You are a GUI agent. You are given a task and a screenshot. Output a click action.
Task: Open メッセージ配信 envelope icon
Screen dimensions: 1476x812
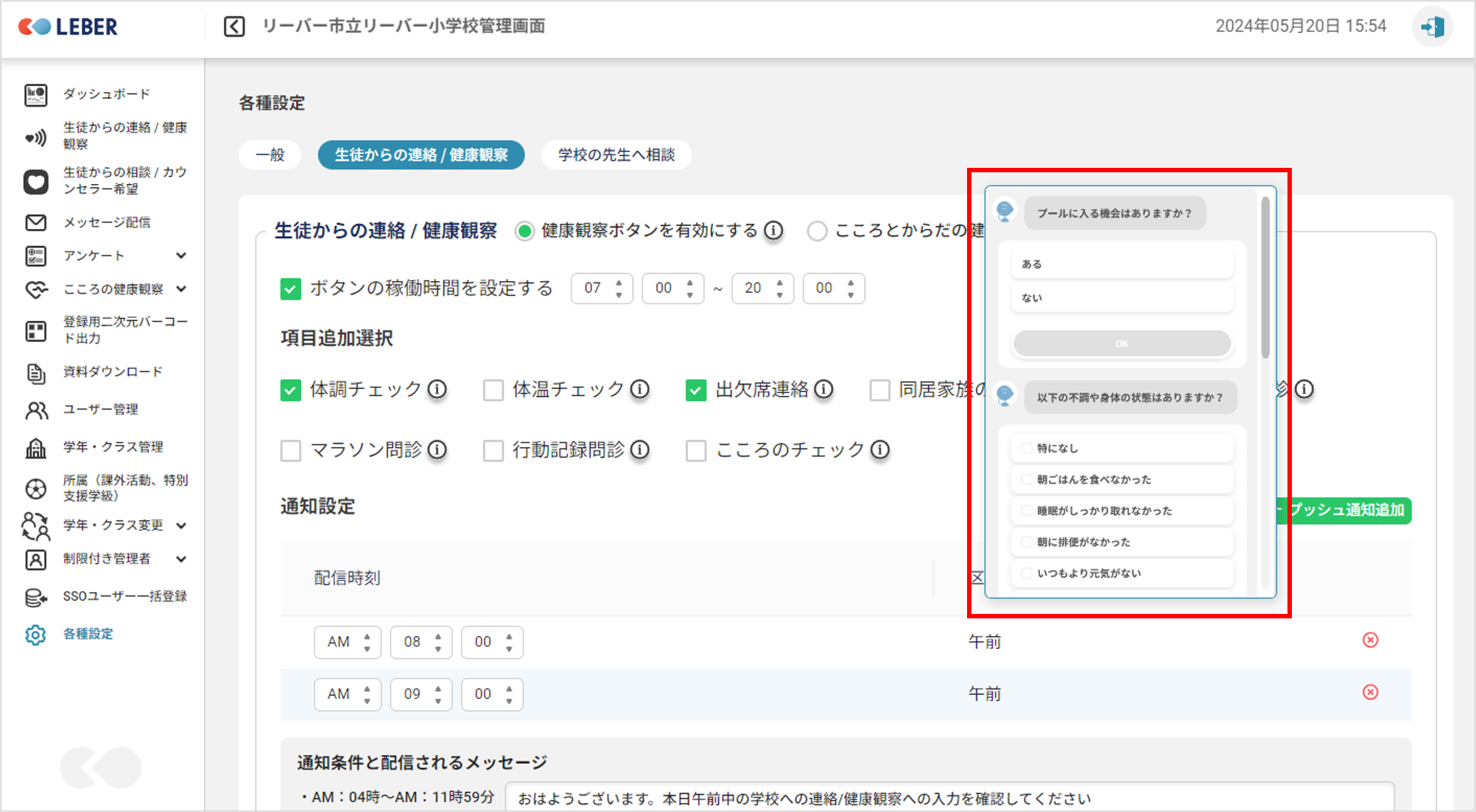pyautogui.click(x=35, y=222)
